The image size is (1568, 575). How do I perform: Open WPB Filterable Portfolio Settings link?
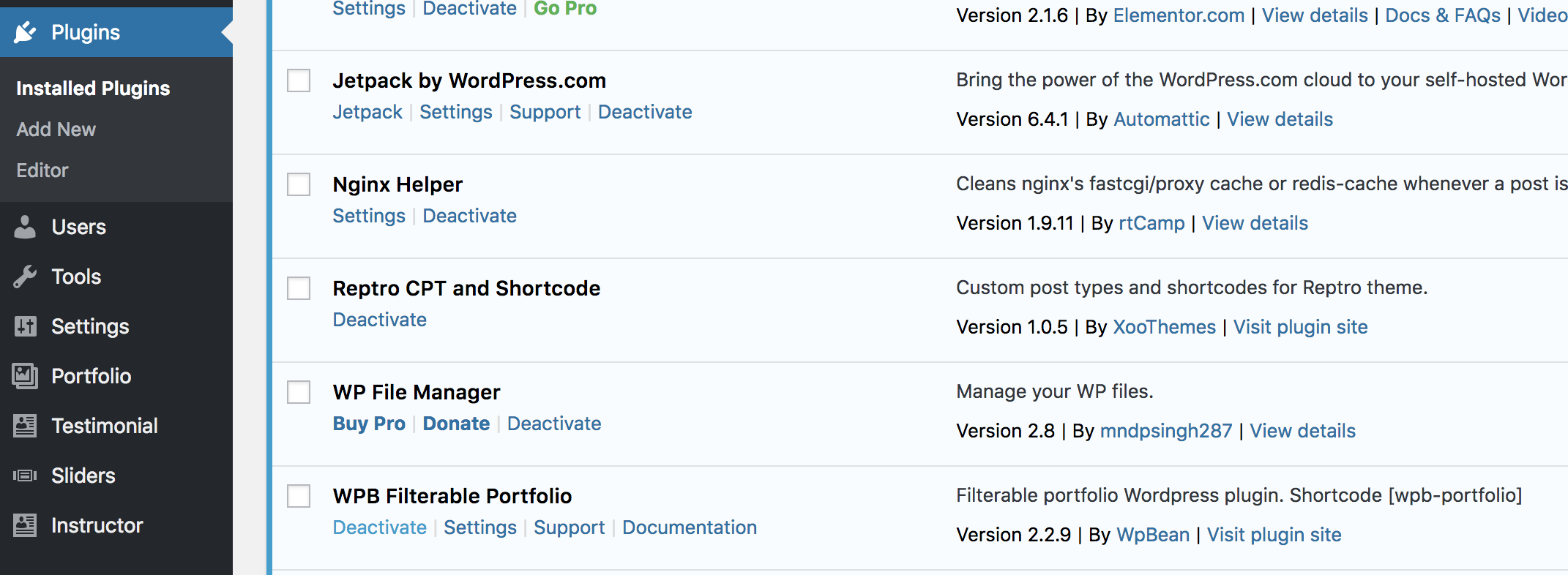(480, 527)
